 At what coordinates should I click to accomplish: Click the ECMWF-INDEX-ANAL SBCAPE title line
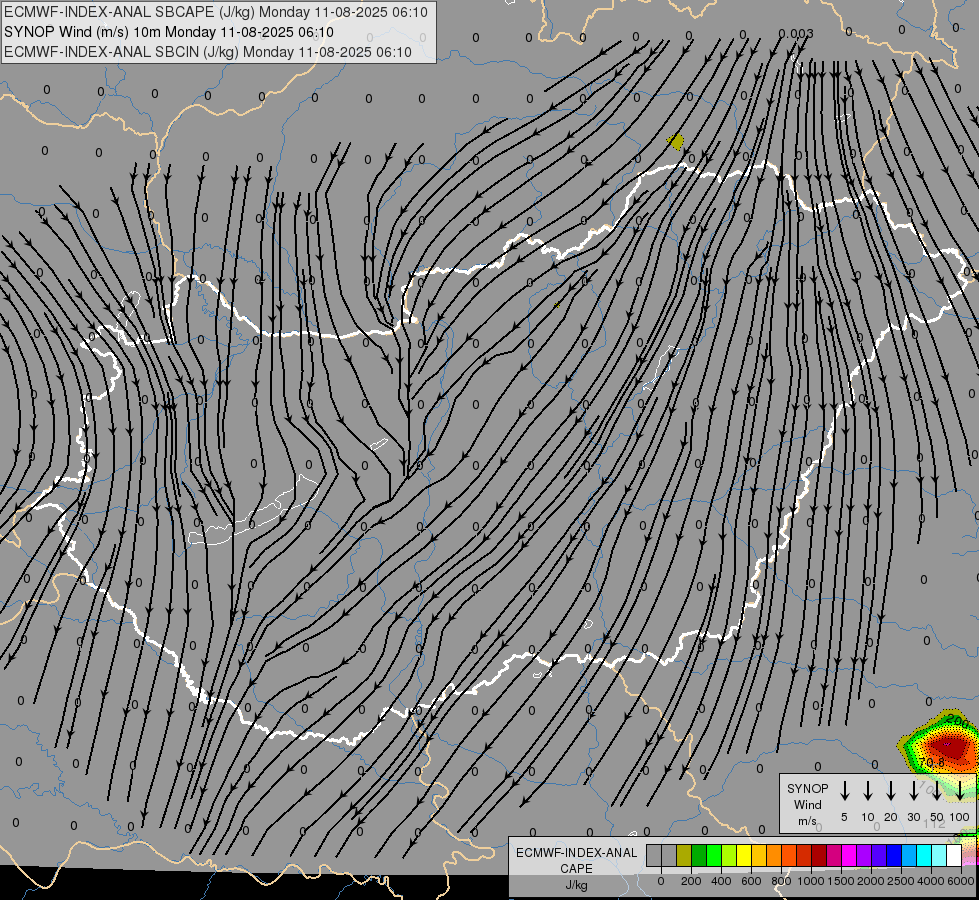tap(215, 12)
